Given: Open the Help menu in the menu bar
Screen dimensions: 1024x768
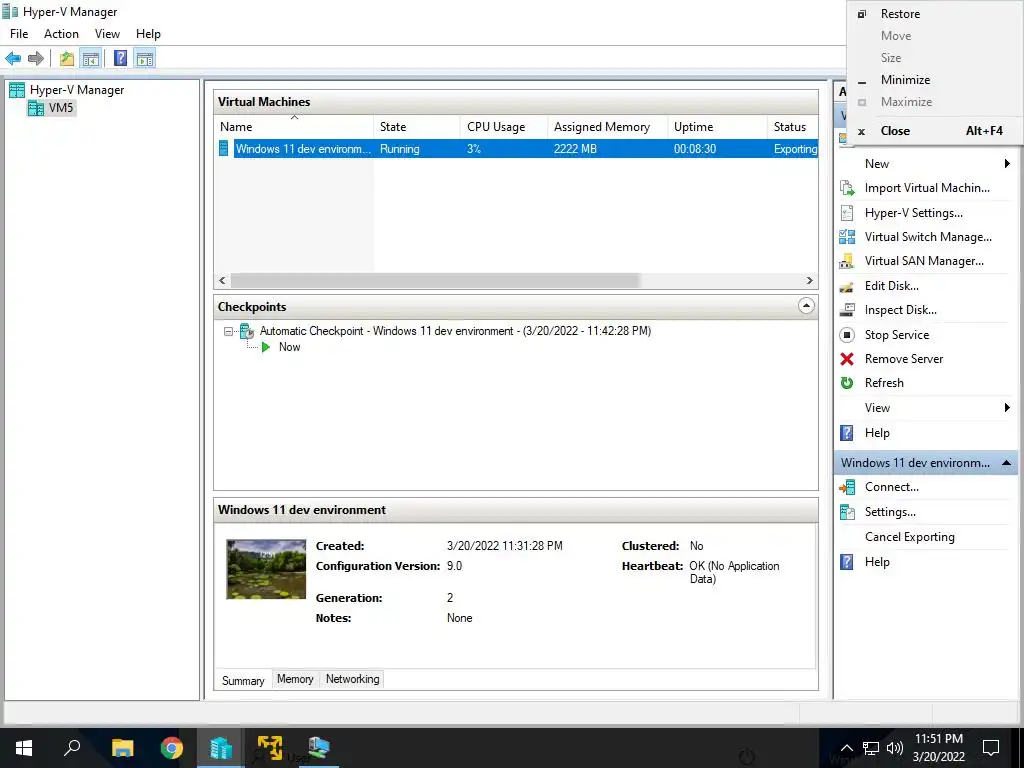Looking at the screenshot, I should (x=148, y=34).
